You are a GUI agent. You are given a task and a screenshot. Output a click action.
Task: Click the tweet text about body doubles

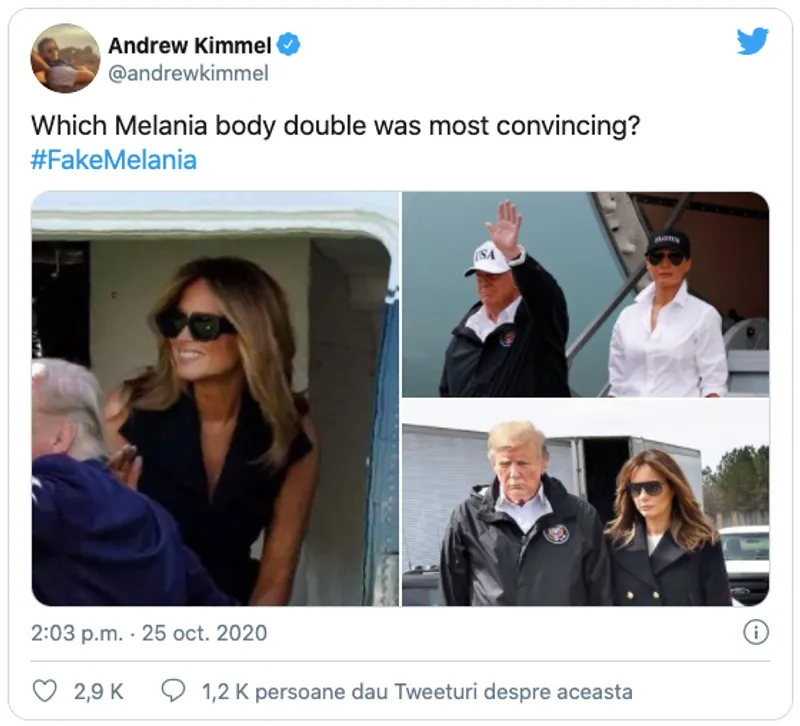(x=335, y=127)
